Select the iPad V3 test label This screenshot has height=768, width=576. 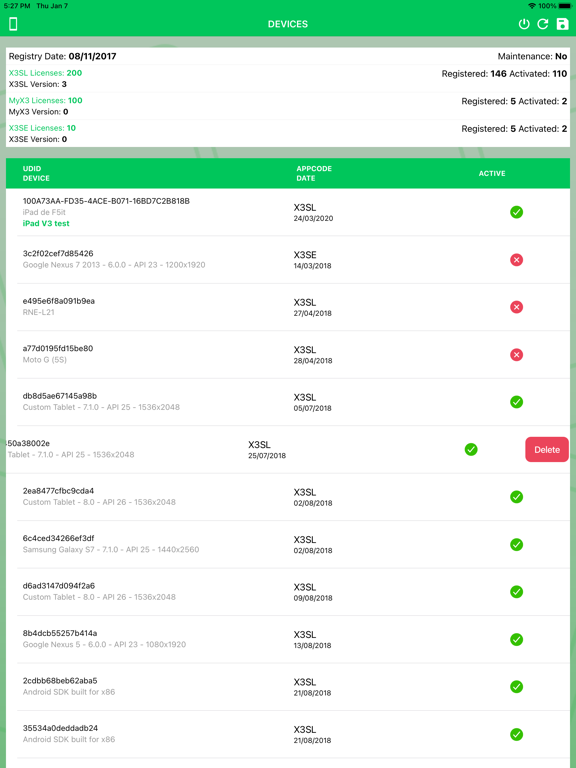point(46,223)
